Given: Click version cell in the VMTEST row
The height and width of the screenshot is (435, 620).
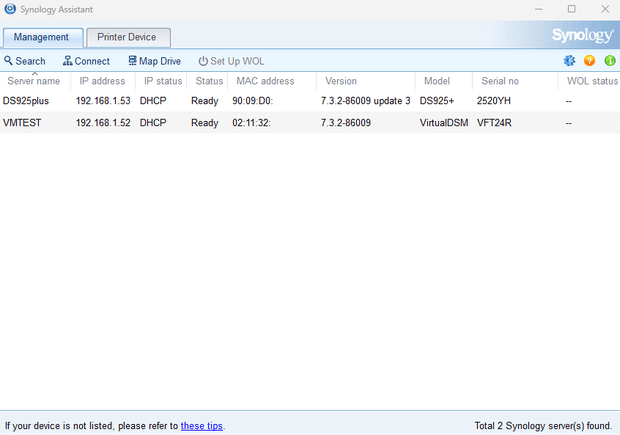Looking at the screenshot, I should pos(346,123).
